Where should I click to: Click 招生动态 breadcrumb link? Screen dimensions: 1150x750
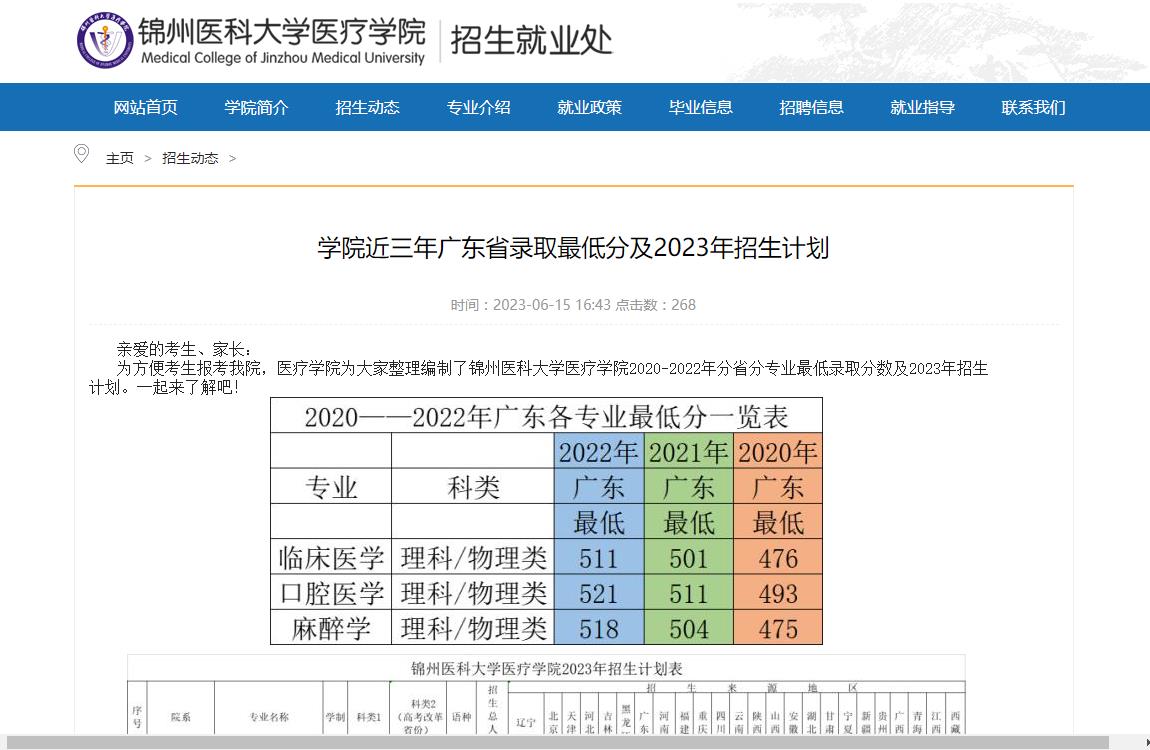tap(190, 158)
